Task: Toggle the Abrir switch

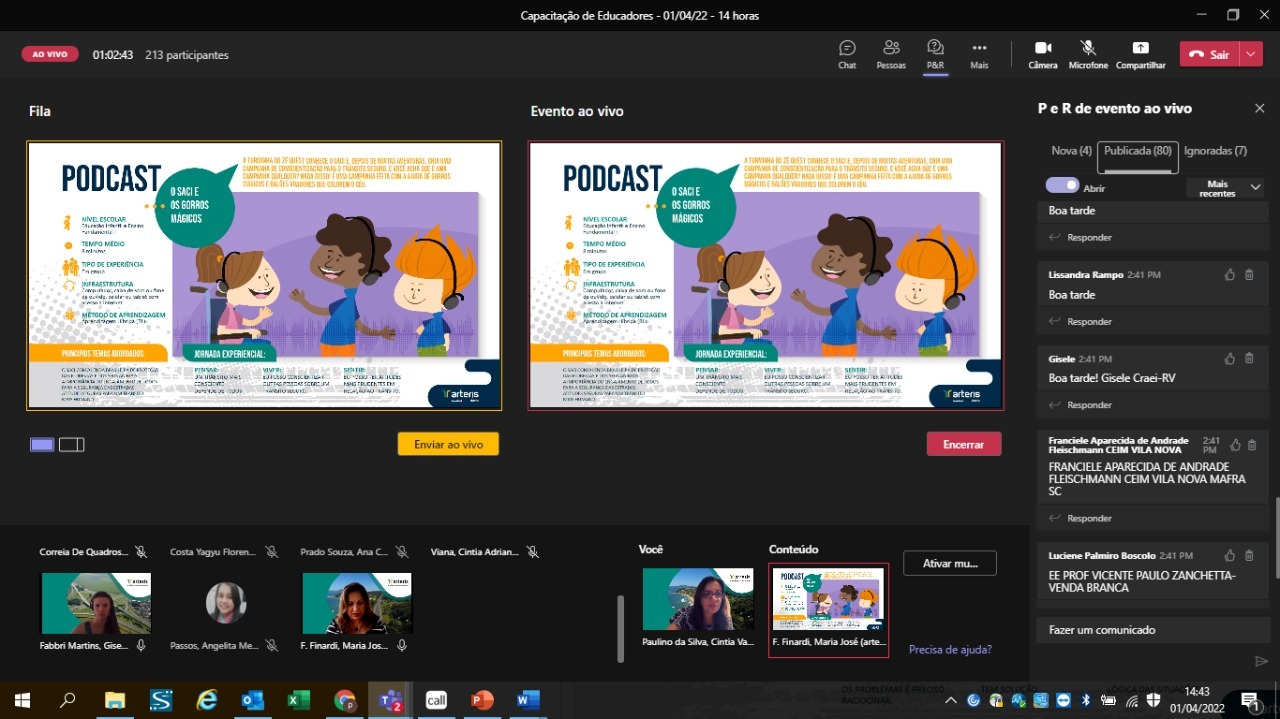Action: [1062, 186]
